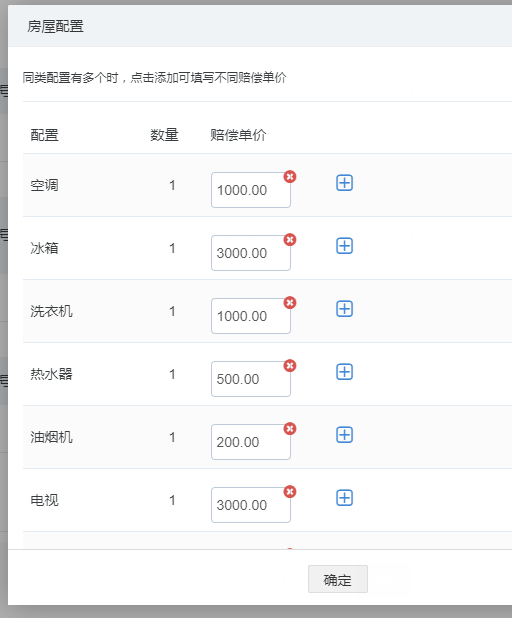Image resolution: width=512 pixels, height=618 pixels.
Task: Remove the 空调 compensation price entry
Action: click(290, 177)
